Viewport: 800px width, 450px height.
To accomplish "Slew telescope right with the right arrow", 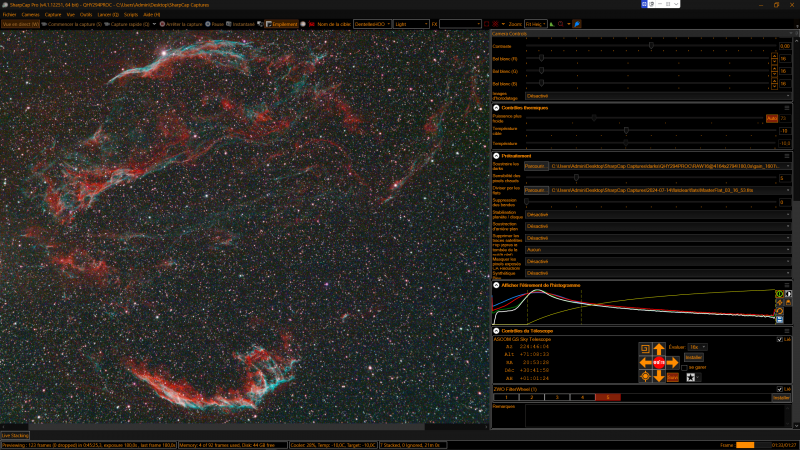I will 672,363.
